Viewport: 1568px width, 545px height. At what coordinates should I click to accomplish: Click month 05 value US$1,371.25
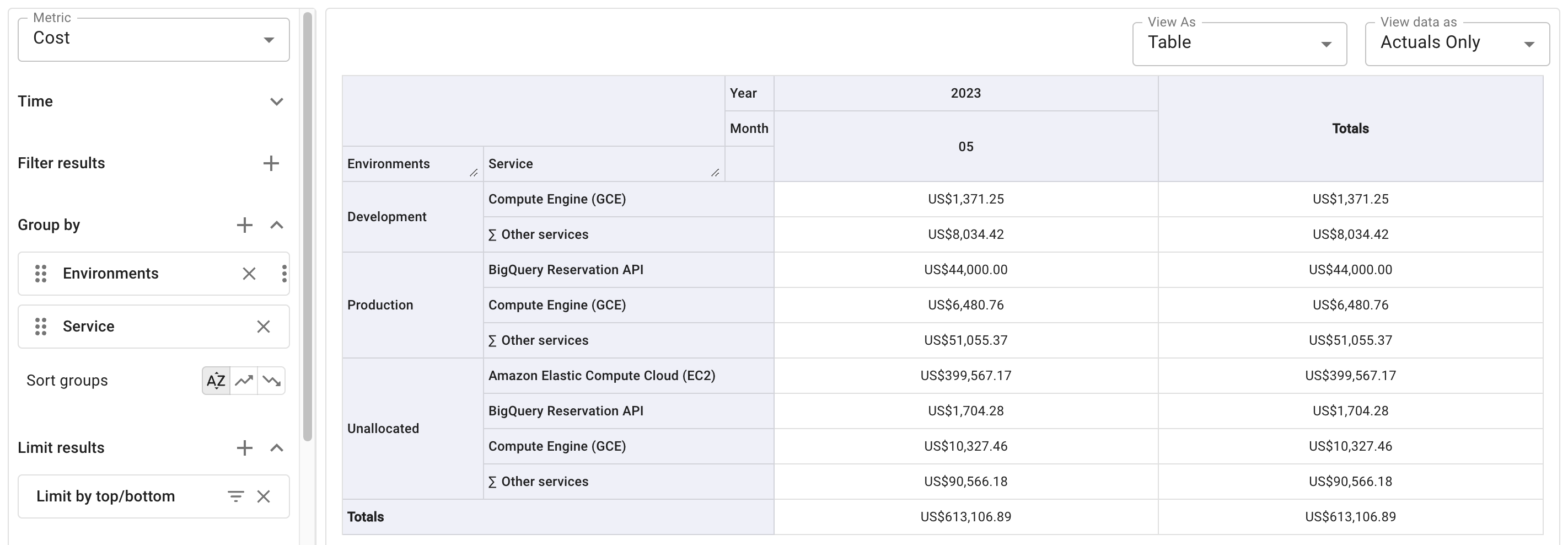coord(965,199)
